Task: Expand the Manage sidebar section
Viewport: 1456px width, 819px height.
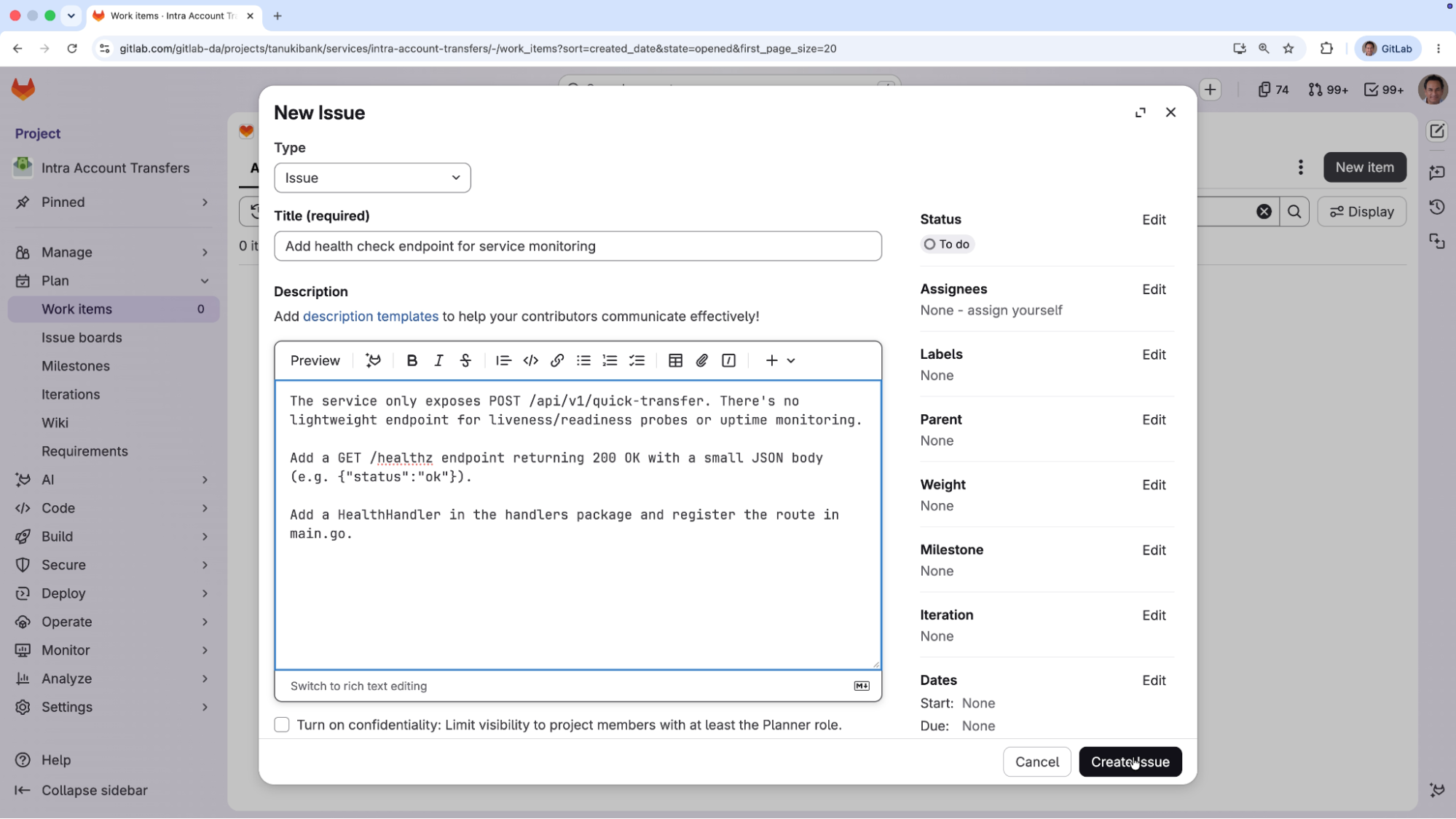Action: tap(113, 253)
